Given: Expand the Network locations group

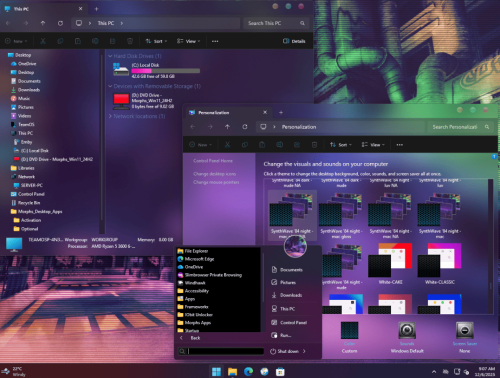Looking at the screenshot, I should (x=110, y=116).
